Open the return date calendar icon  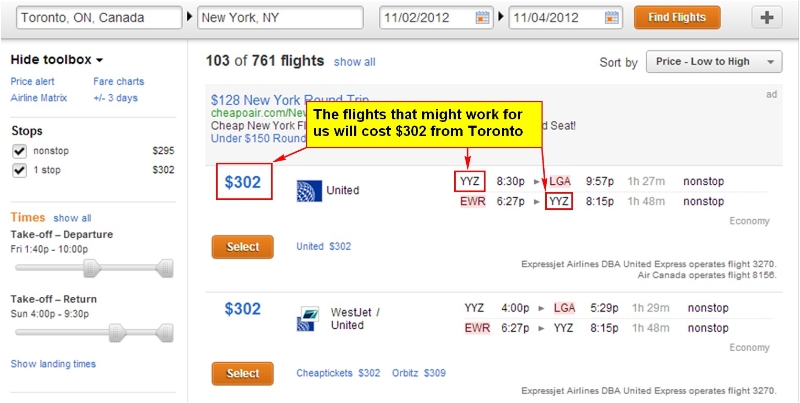[x=611, y=18]
